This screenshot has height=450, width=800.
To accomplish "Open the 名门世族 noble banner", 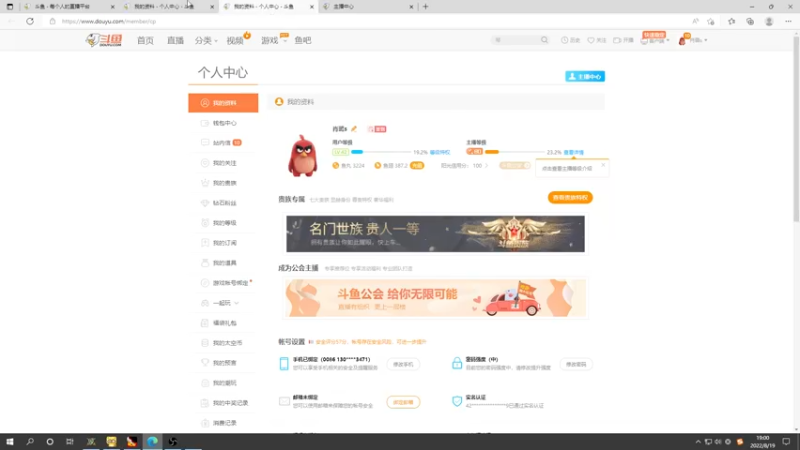I will [x=435, y=234].
